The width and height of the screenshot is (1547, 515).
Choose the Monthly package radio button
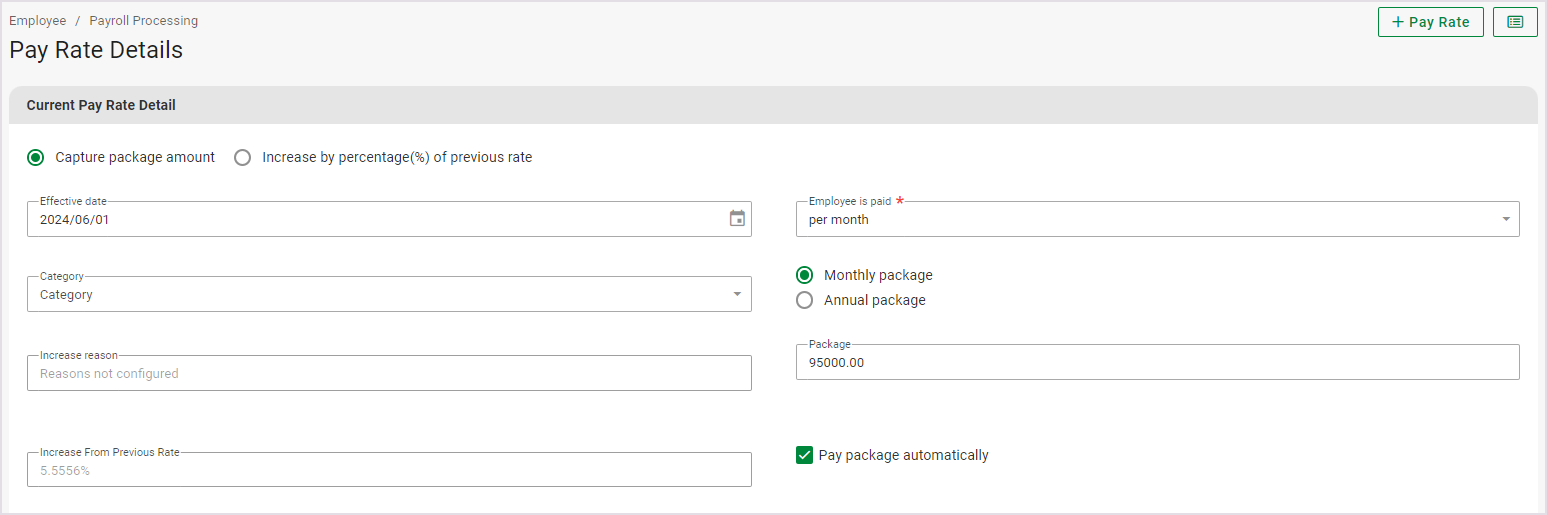804,275
